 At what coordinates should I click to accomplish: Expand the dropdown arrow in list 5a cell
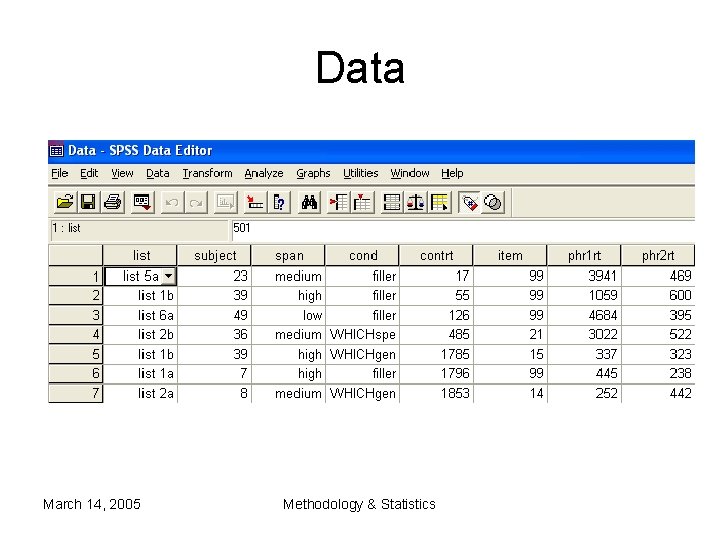click(169, 276)
